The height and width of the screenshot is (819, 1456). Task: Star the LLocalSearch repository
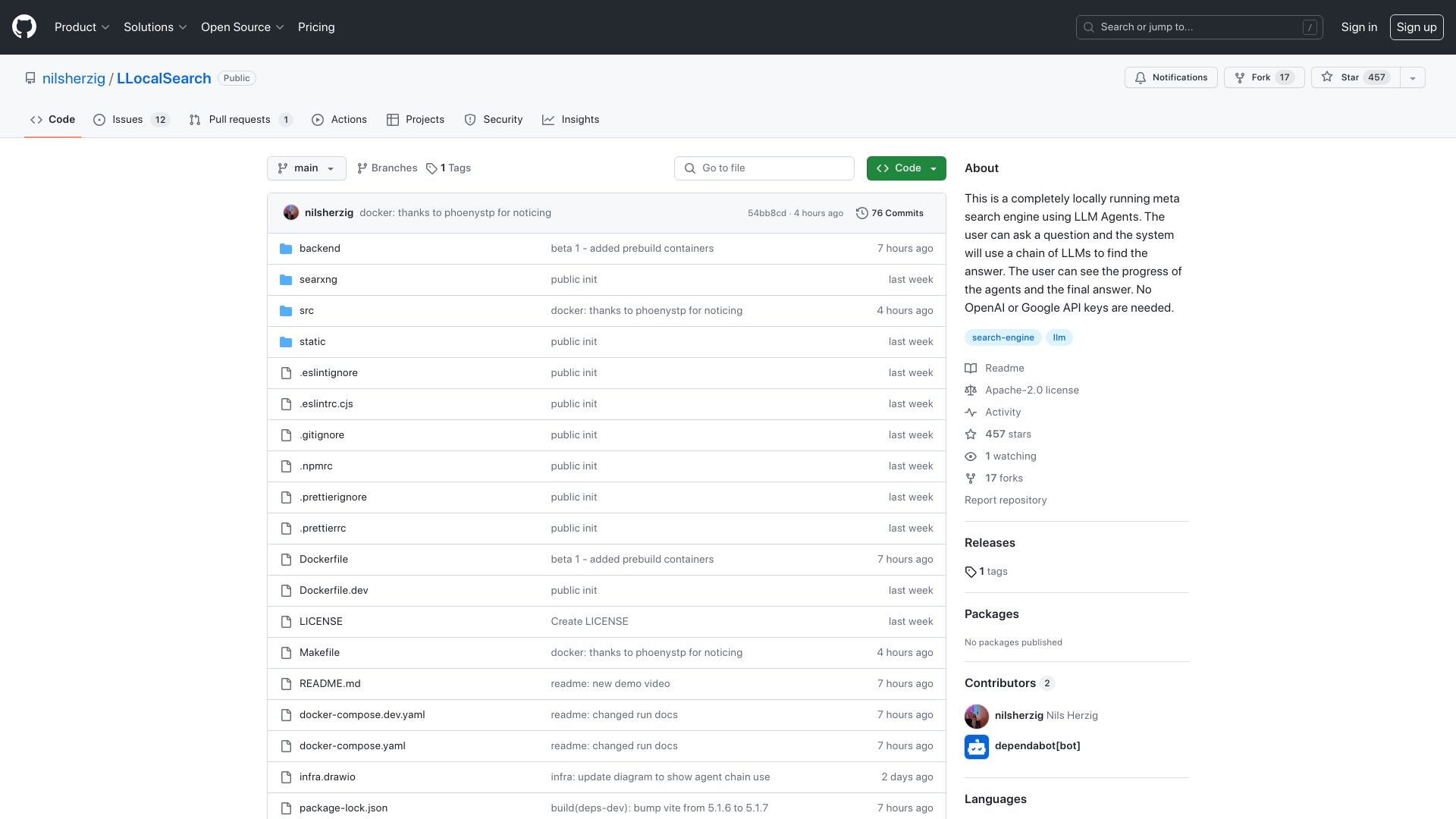point(1356,78)
